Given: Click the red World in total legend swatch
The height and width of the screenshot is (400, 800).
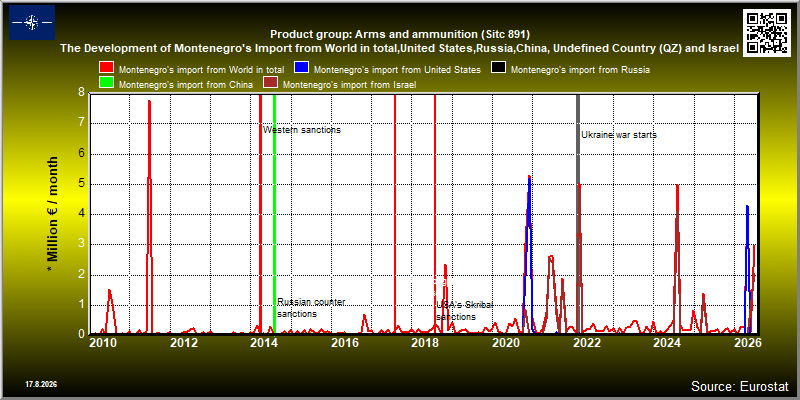Looking at the screenshot, I should (x=107, y=68).
